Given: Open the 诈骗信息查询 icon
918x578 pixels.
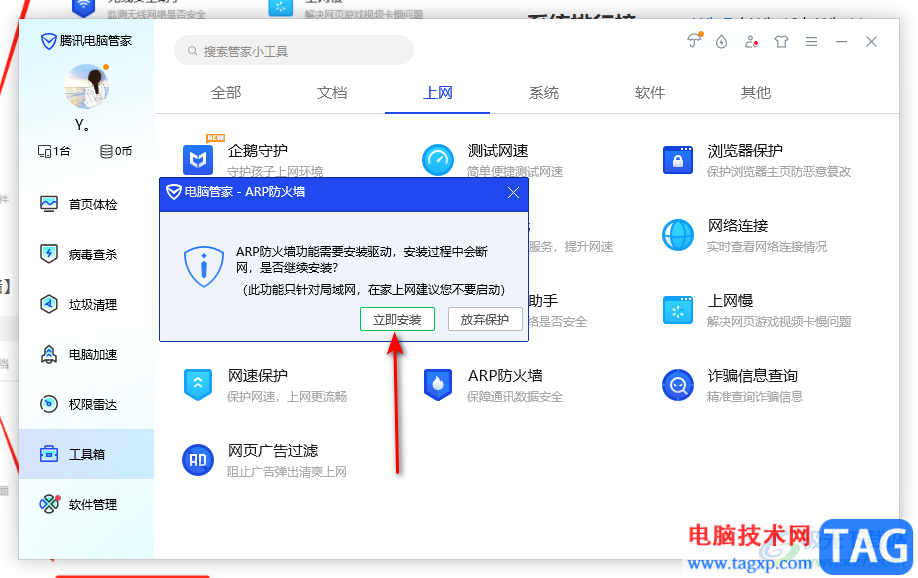Looking at the screenshot, I should tap(678, 385).
